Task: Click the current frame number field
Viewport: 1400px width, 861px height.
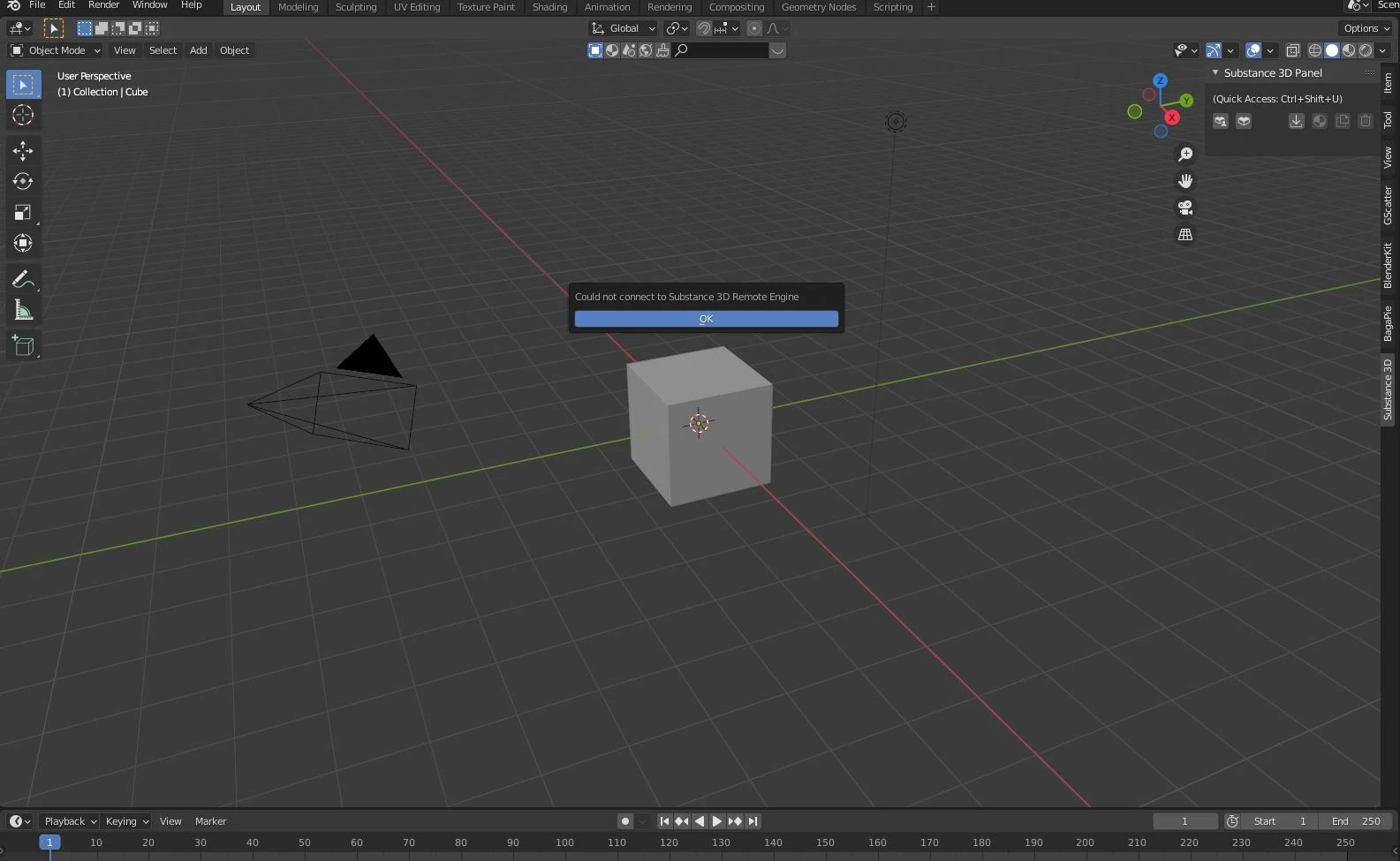Action: [1185, 821]
